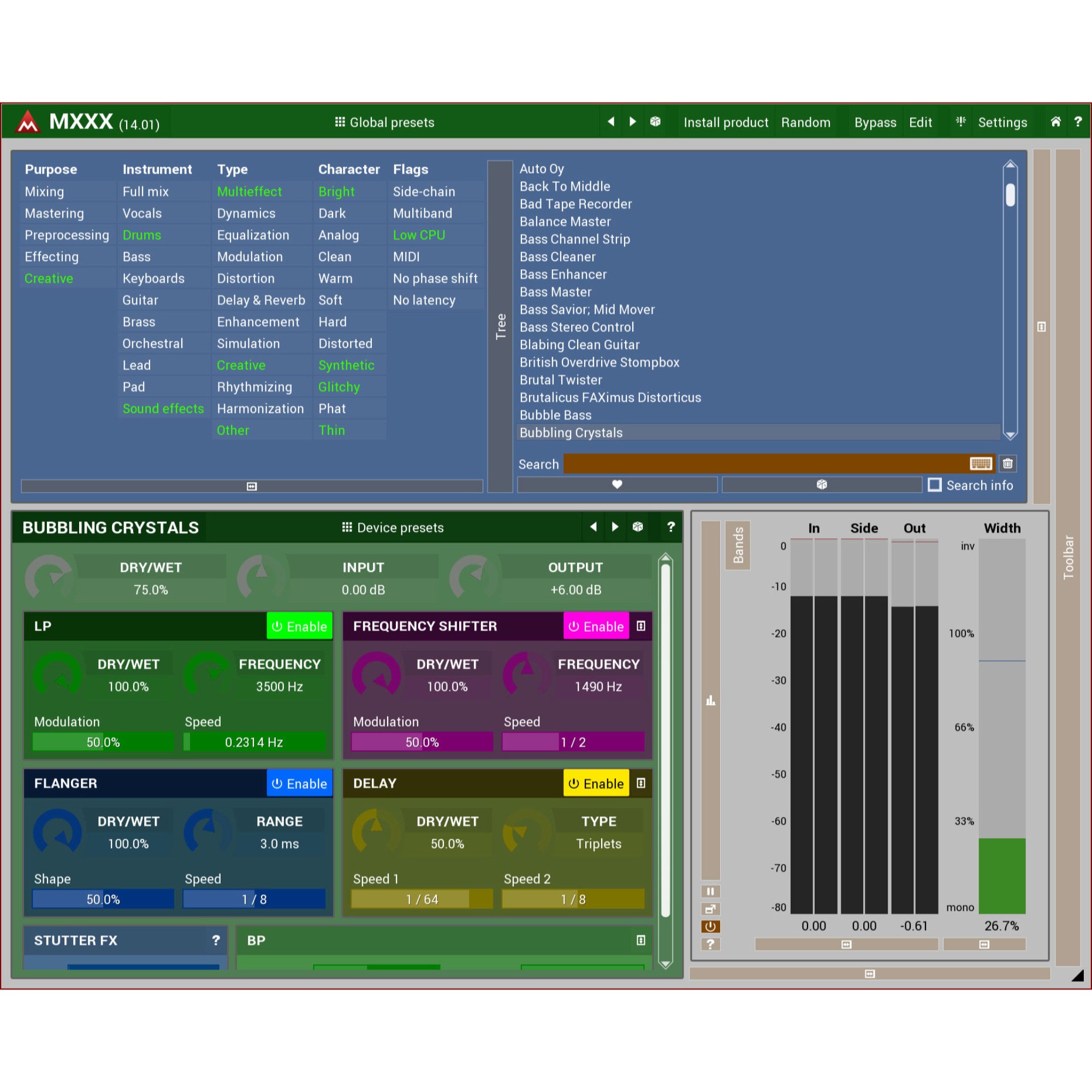Click the global random preset dice icon
Screen dimensions: 1092x1092
tap(655, 122)
